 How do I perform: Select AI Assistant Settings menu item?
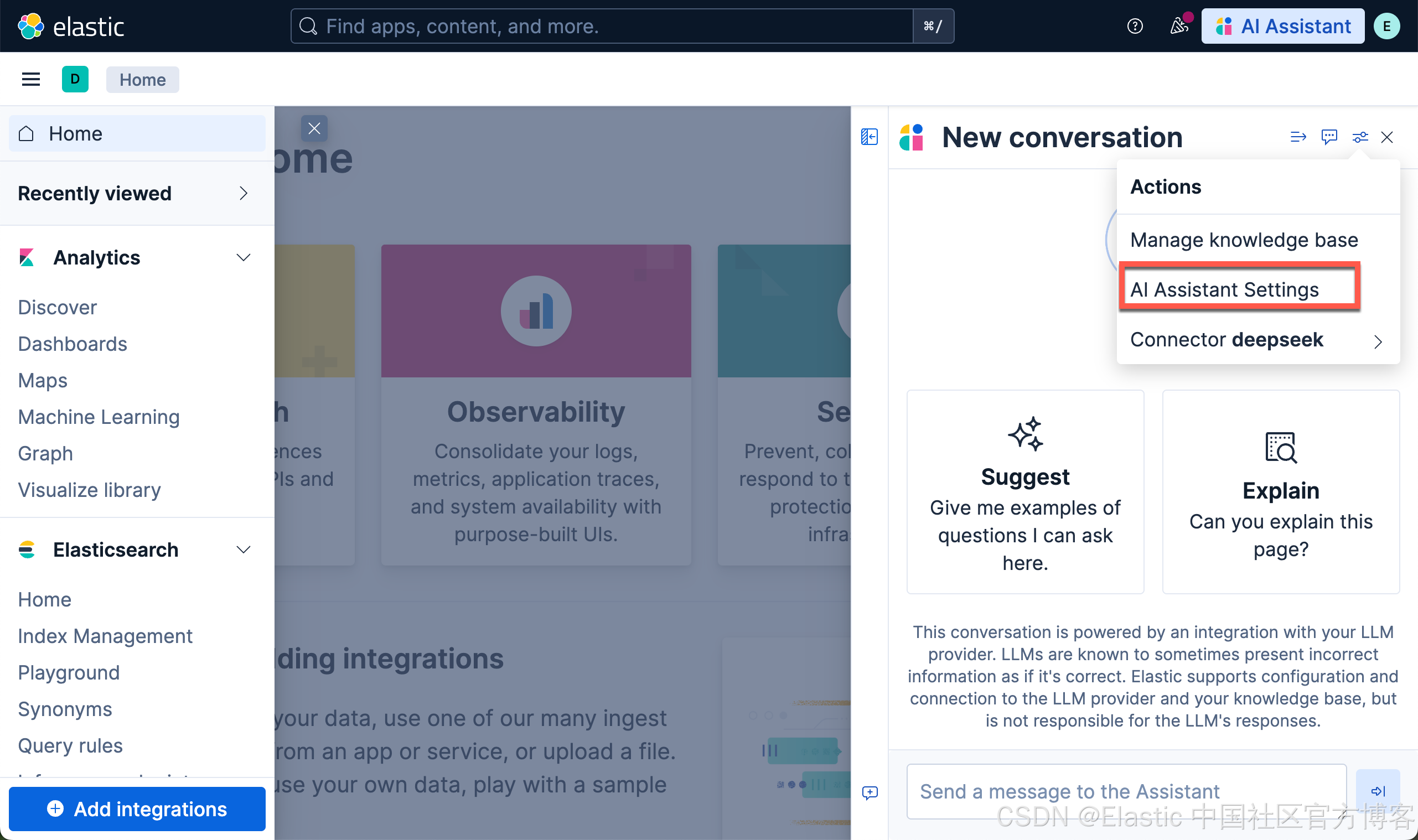(x=1224, y=290)
